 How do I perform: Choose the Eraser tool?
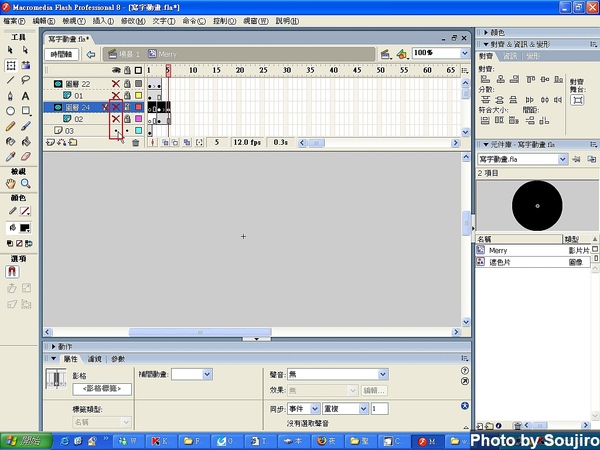pos(25,156)
